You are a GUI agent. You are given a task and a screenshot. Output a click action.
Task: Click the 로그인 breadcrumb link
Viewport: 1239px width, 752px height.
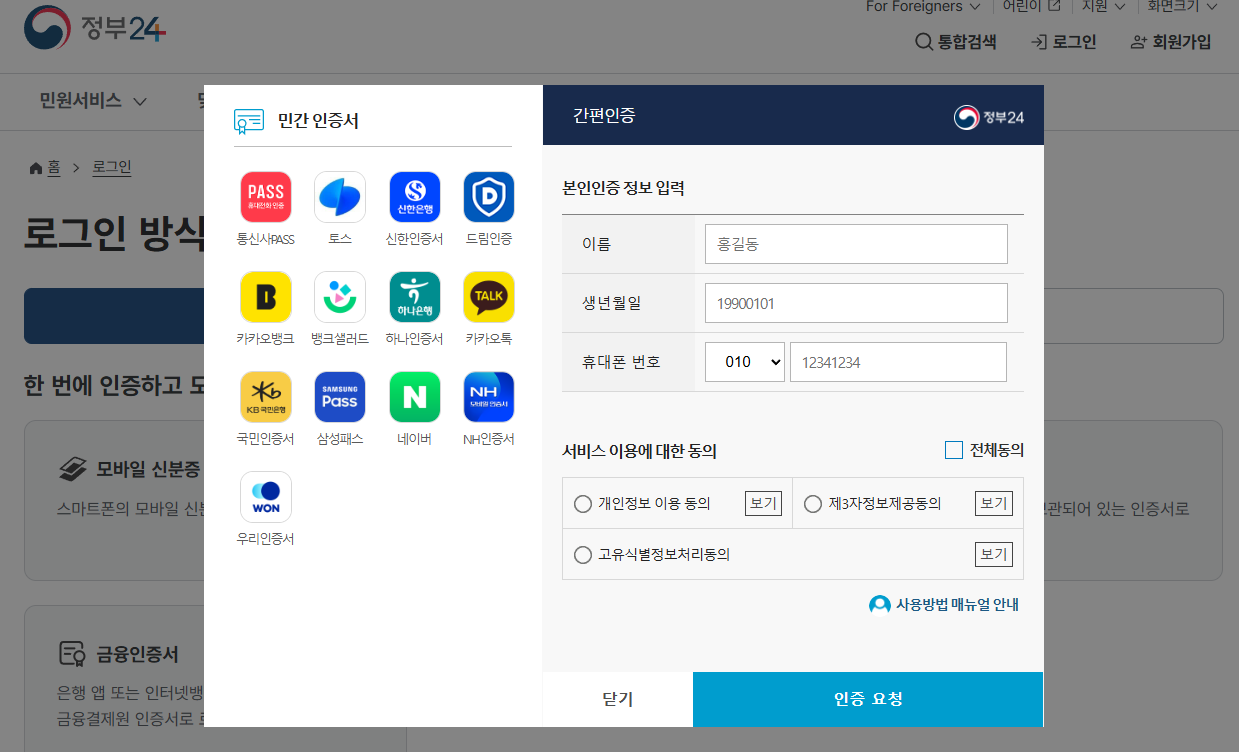[x=111, y=168]
